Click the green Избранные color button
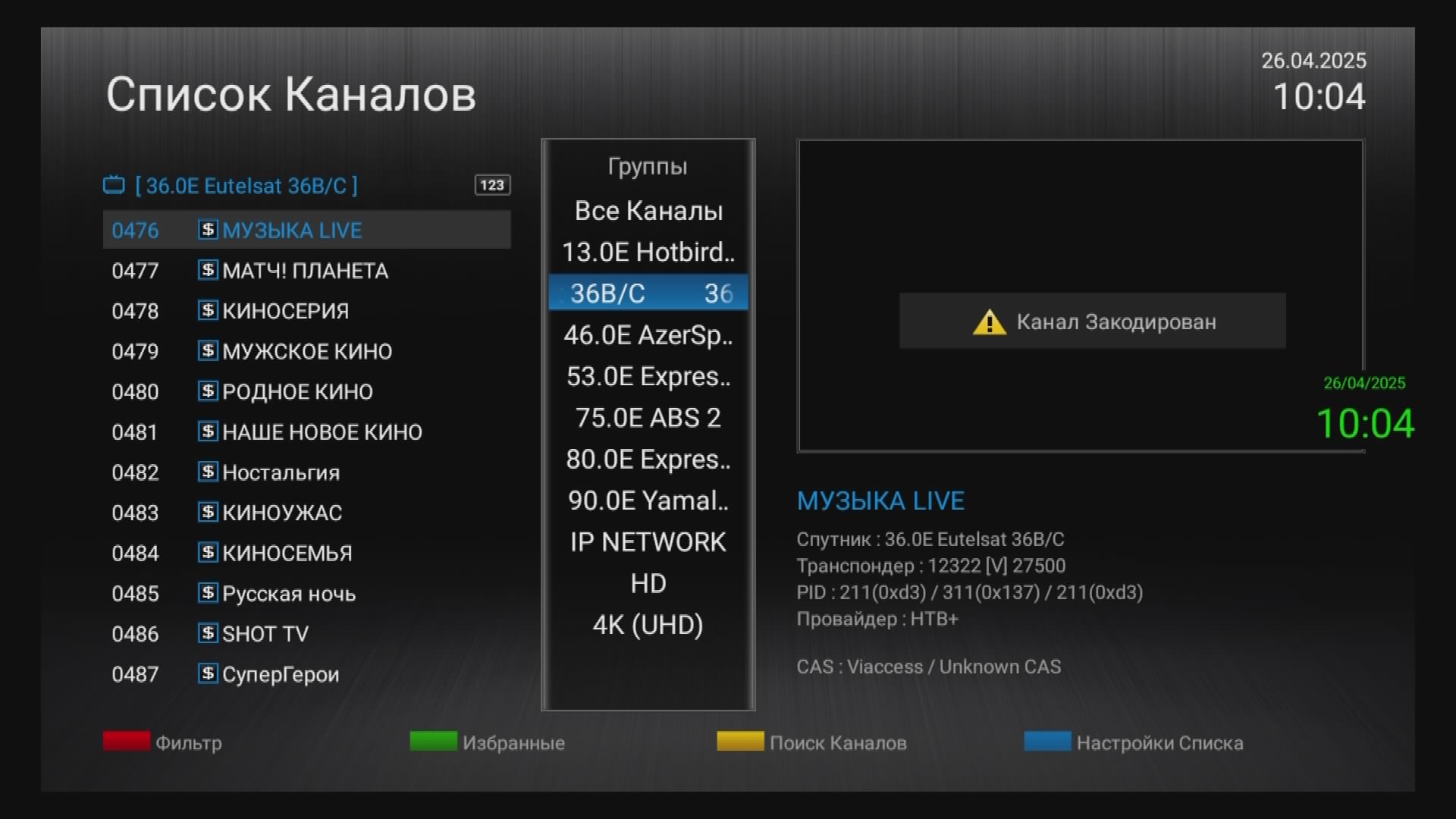 pos(434,741)
